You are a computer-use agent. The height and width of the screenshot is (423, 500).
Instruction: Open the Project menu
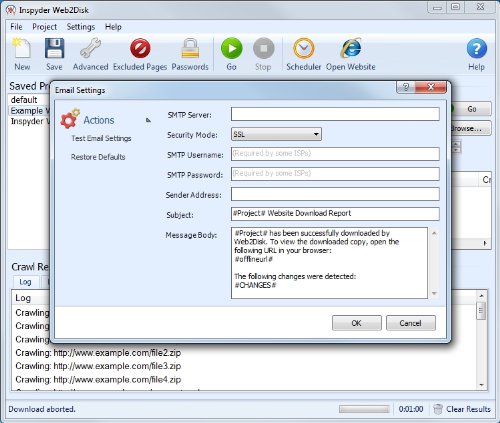coord(45,27)
